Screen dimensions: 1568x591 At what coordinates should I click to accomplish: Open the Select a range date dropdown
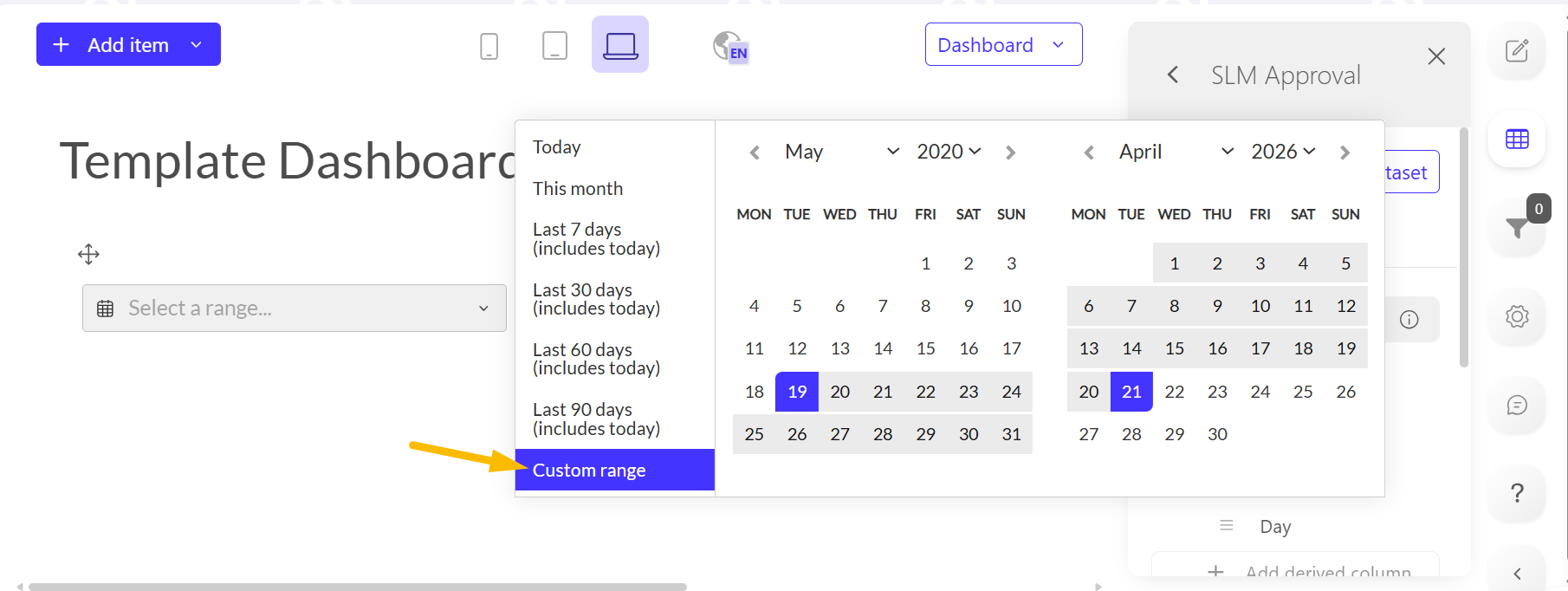pos(295,308)
